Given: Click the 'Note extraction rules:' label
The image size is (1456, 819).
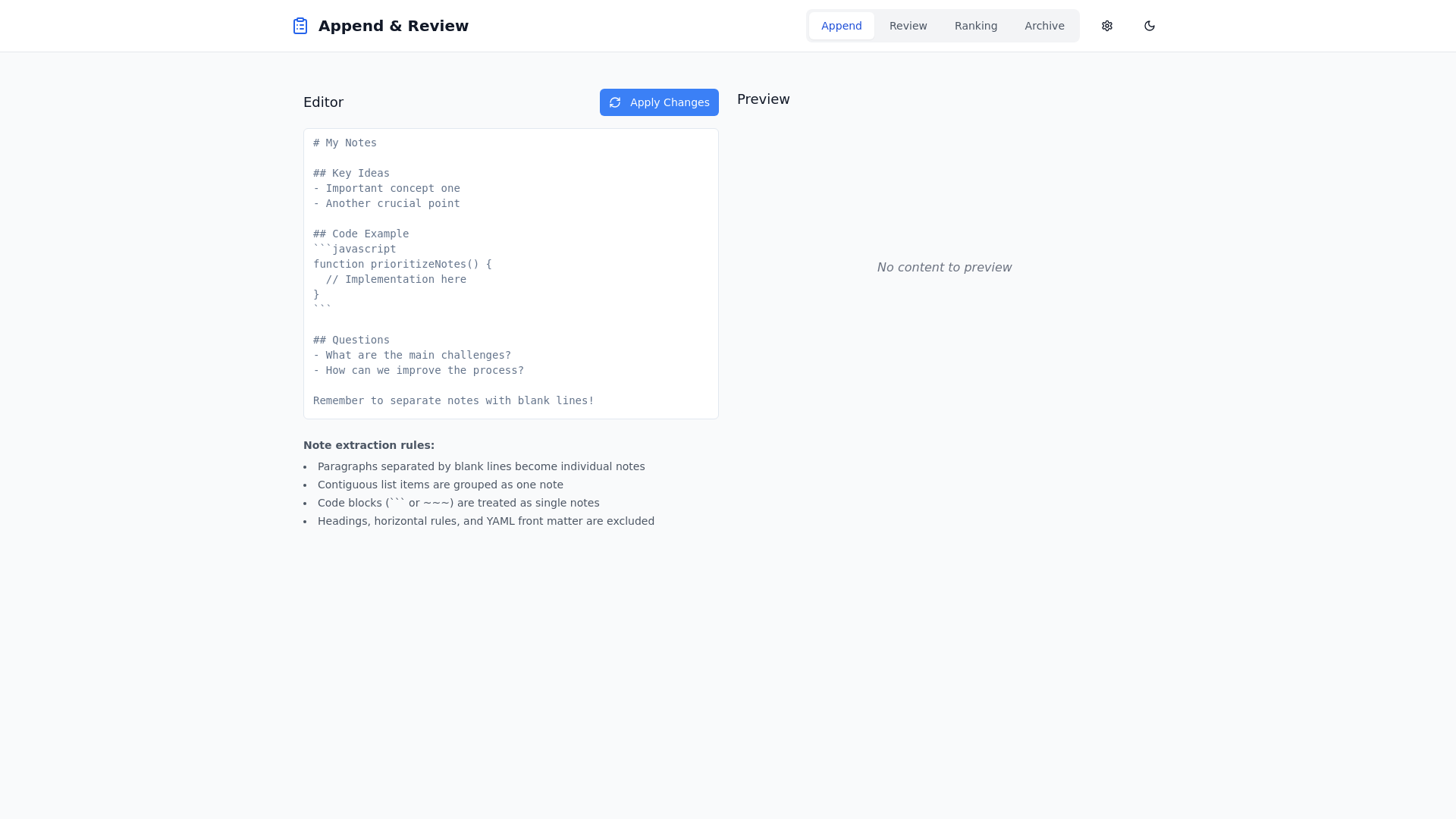Looking at the screenshot, I should 369,445.
